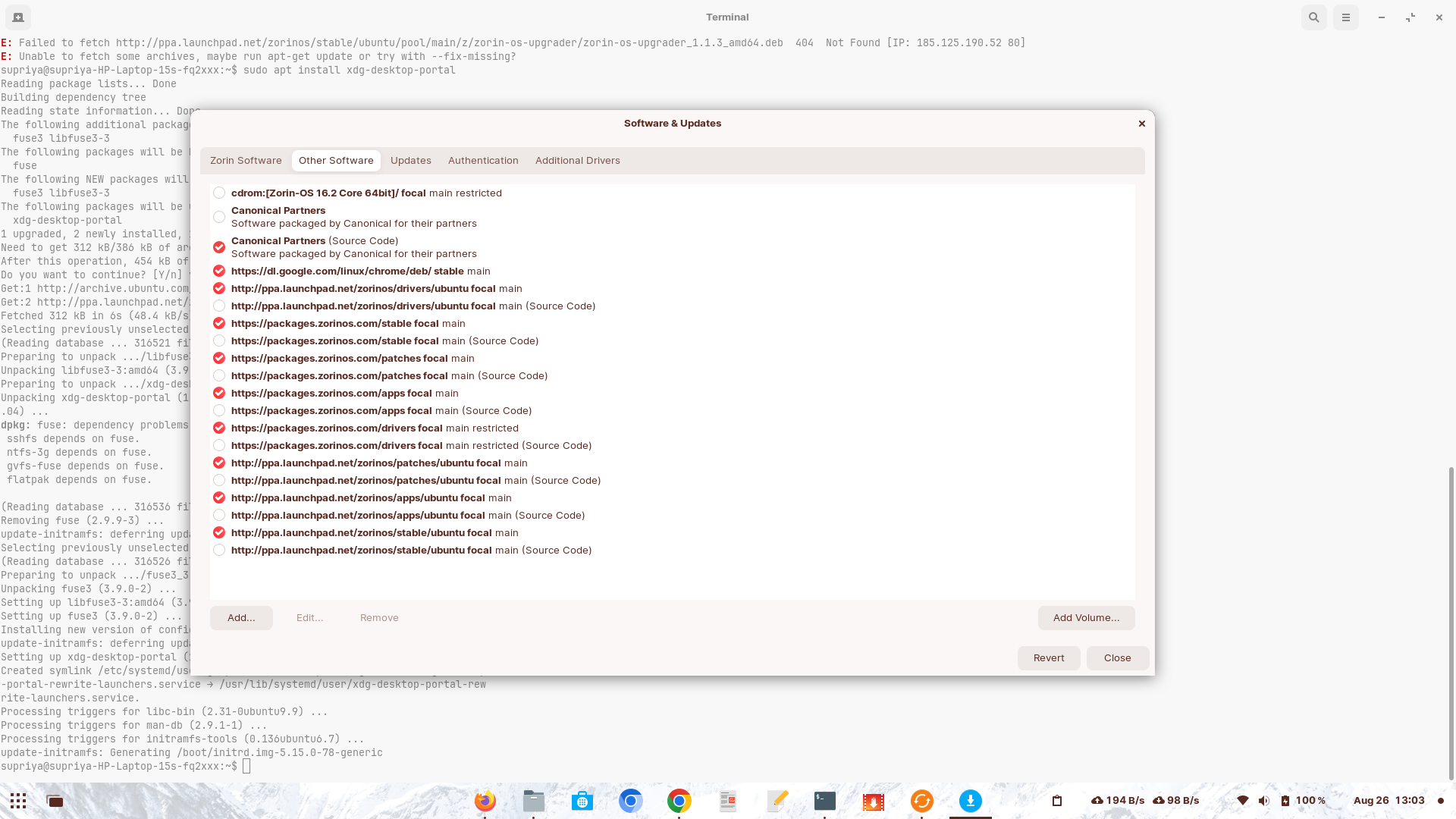Enable the cdrom Zorin-OS 16.2 Core source
Screen dimensions: 1456x819
(x=219, y=193)
